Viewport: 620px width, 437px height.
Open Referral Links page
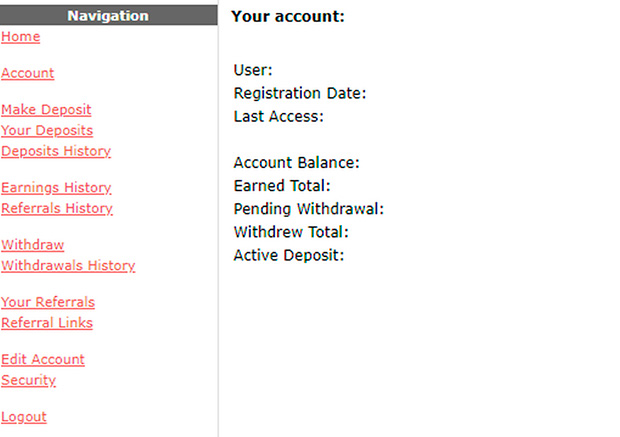(47, 323)
